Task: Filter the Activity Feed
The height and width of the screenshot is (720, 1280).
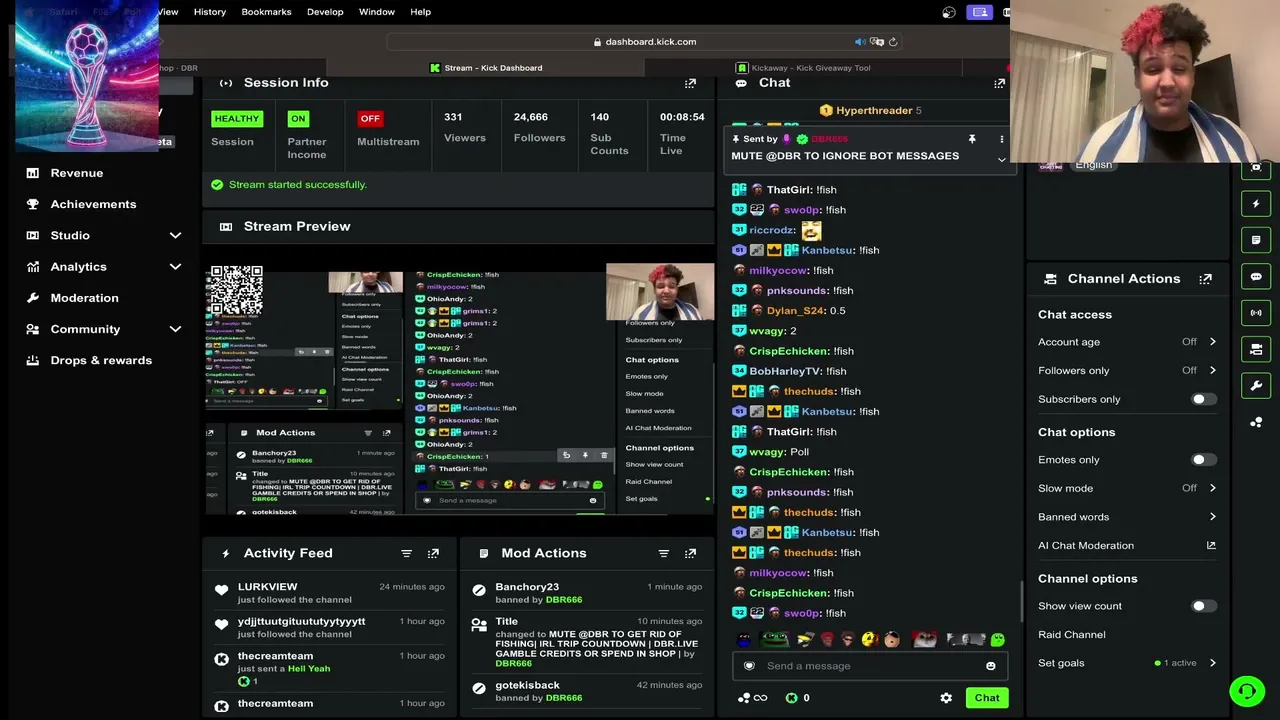Action: (406, 553)
